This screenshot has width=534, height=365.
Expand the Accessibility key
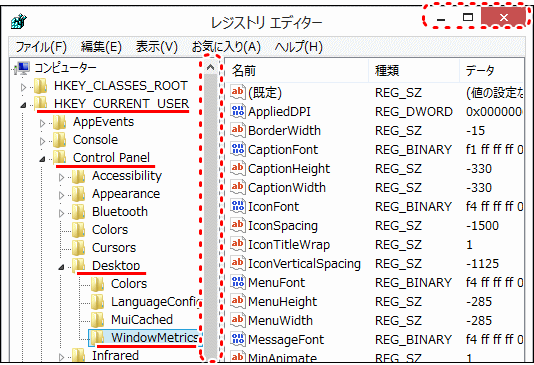(61, 177)
